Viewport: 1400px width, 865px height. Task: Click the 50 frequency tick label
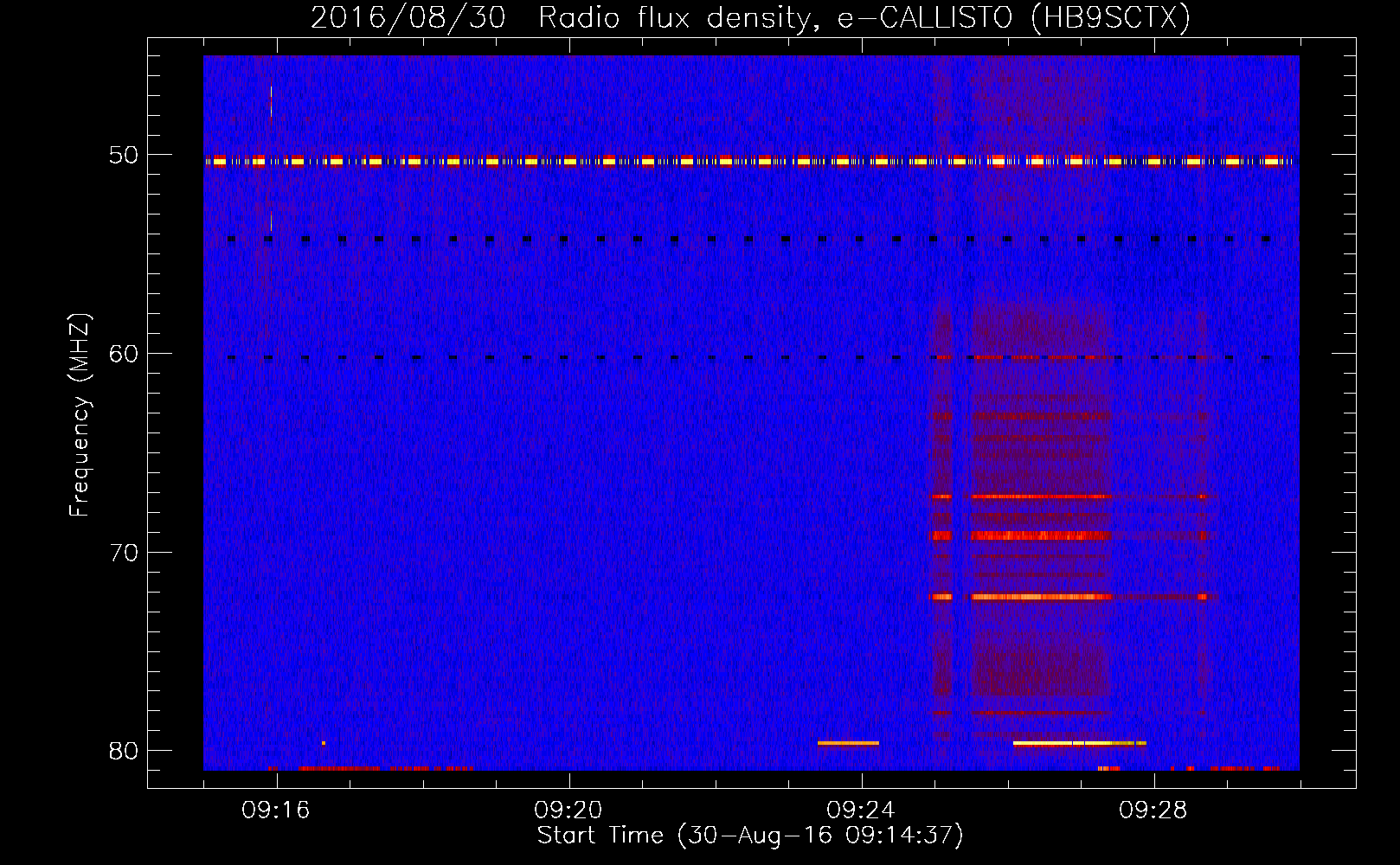(x=123, y=155)
